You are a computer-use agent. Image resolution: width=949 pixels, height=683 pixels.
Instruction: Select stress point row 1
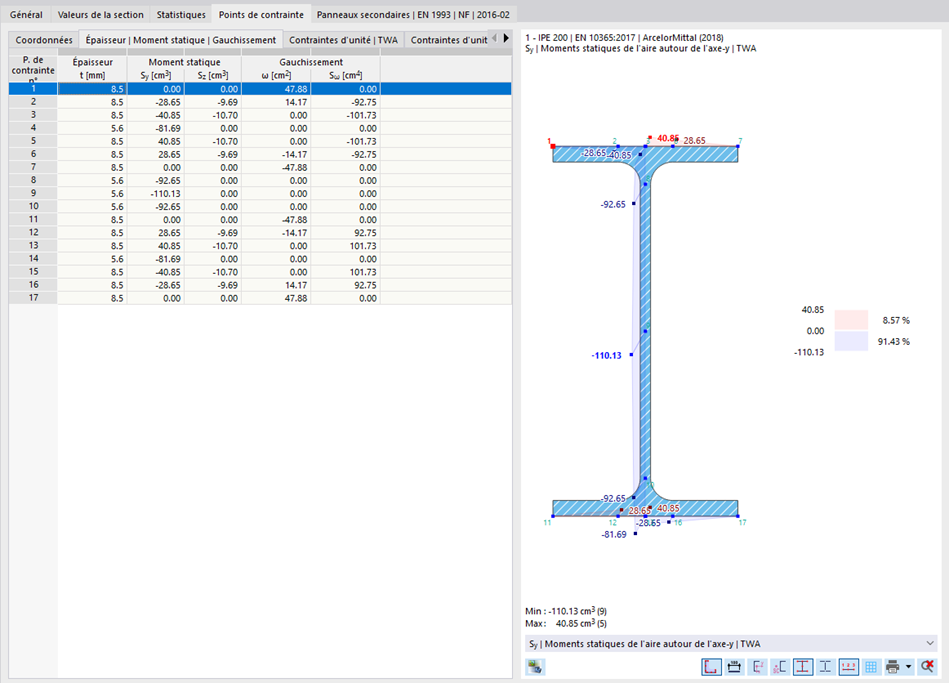(x=260, y=89)
